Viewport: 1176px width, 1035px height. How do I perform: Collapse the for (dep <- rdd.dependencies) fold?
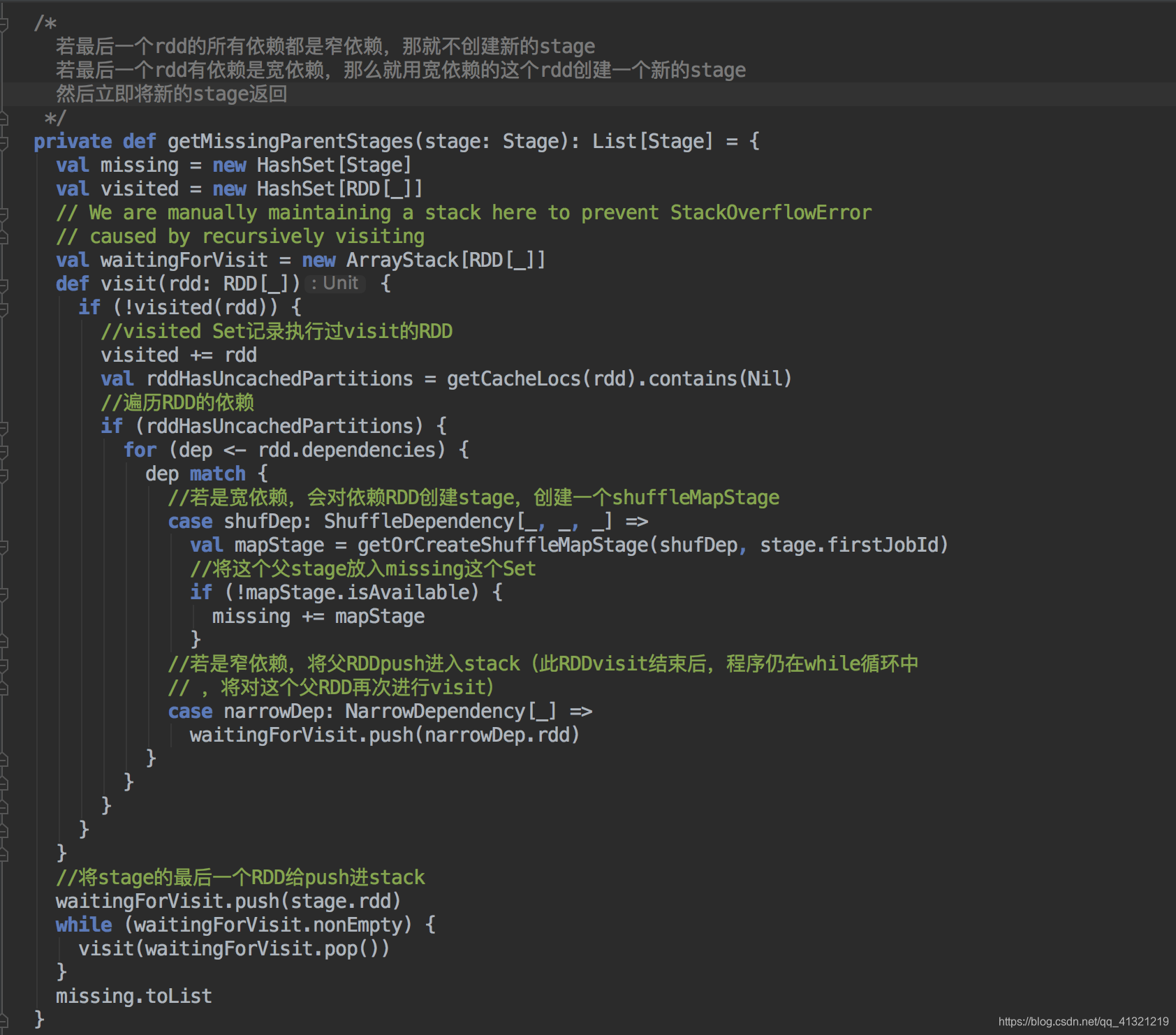[x=3, y=451]
